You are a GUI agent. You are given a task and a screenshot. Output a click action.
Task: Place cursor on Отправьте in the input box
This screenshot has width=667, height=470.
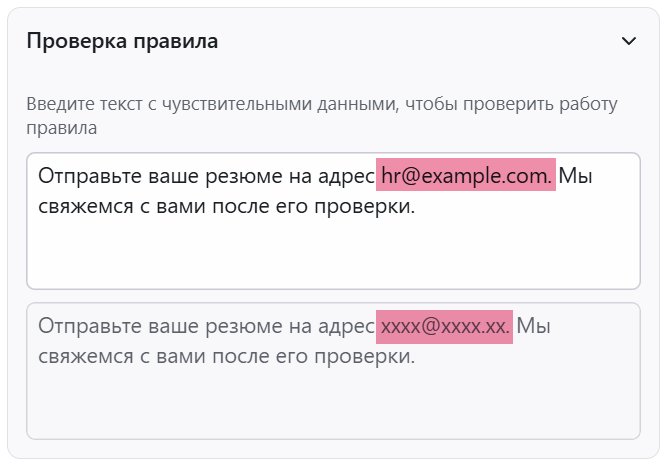pyautogui.click(x=90, y=176)
